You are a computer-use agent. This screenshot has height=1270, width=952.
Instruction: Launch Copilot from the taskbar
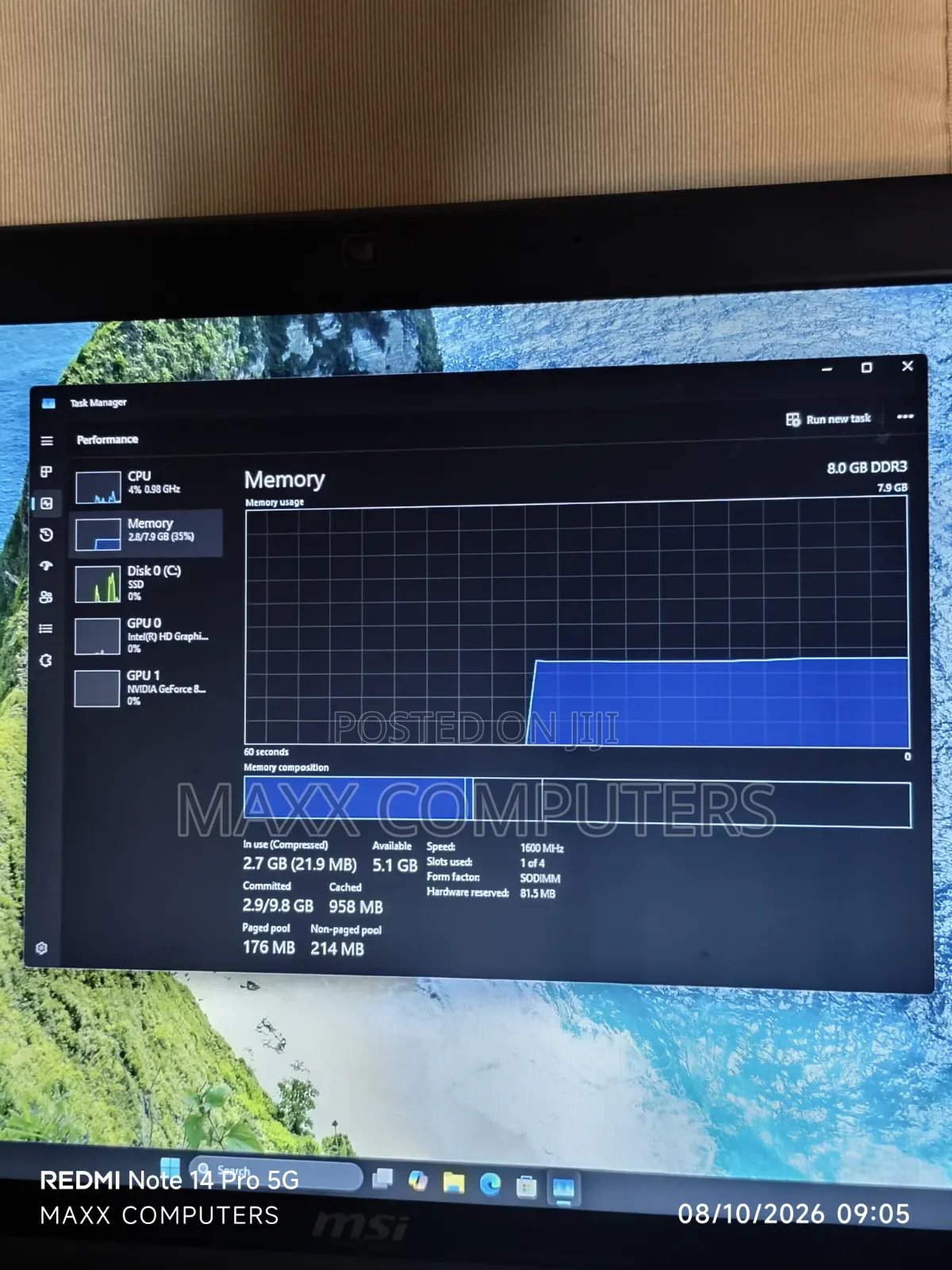click(418, 1181)
